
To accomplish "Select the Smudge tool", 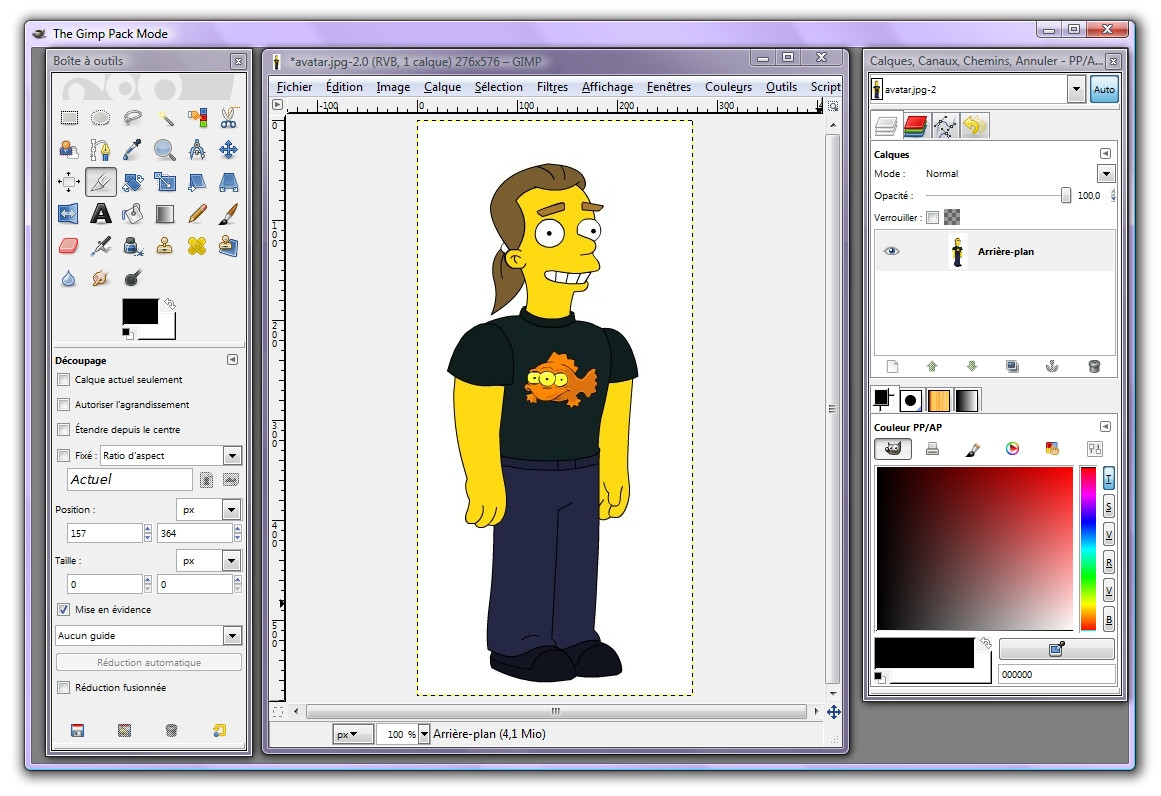I will tap(101, 278).
